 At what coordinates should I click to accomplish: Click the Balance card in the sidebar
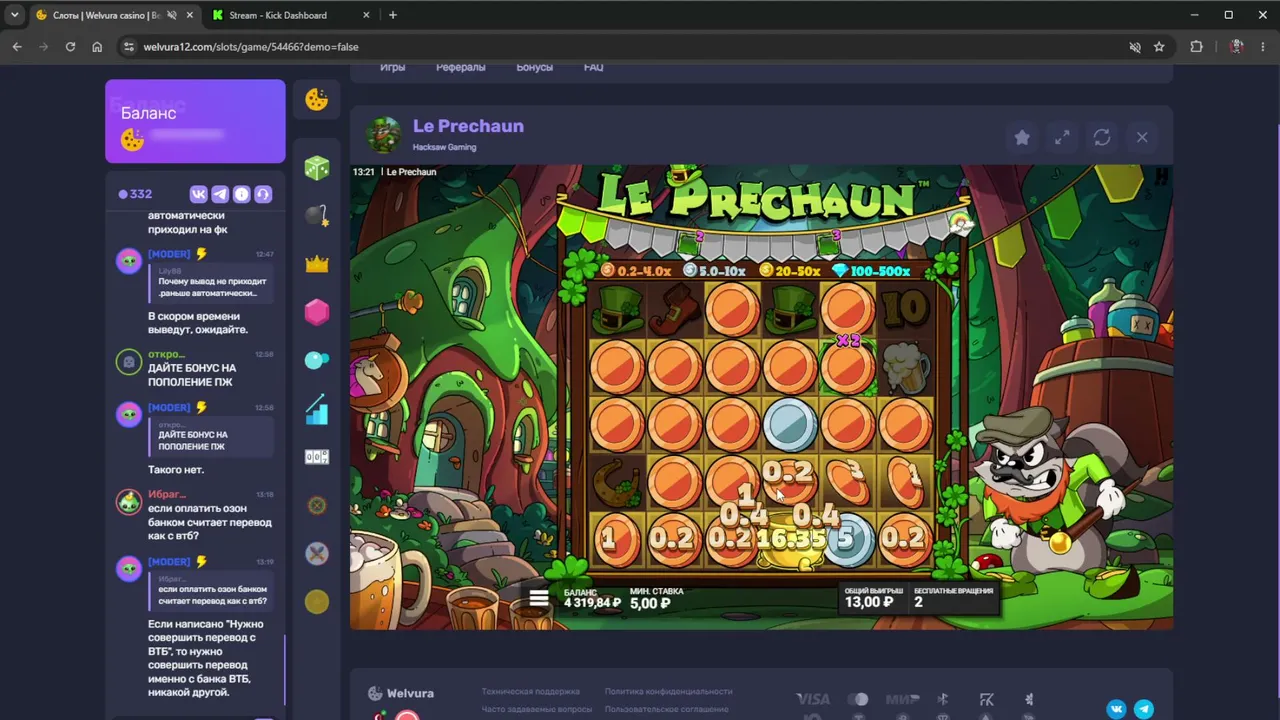coord(195,121)
